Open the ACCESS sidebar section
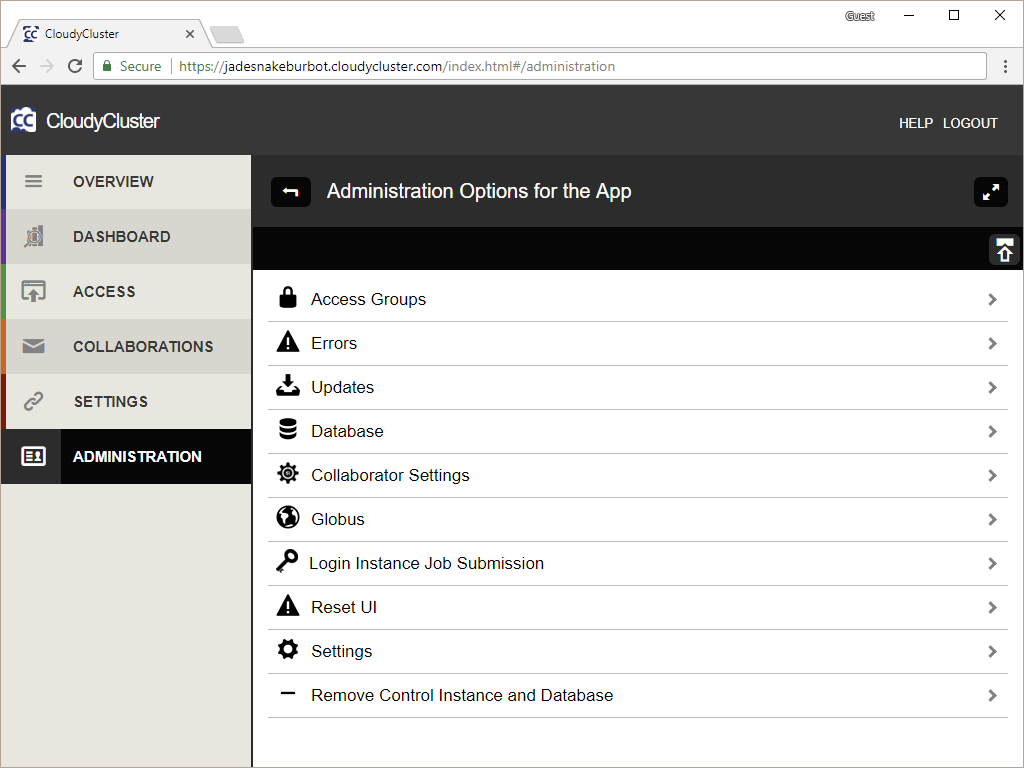Screen dimensions: 1024x768 pos(128,291)
